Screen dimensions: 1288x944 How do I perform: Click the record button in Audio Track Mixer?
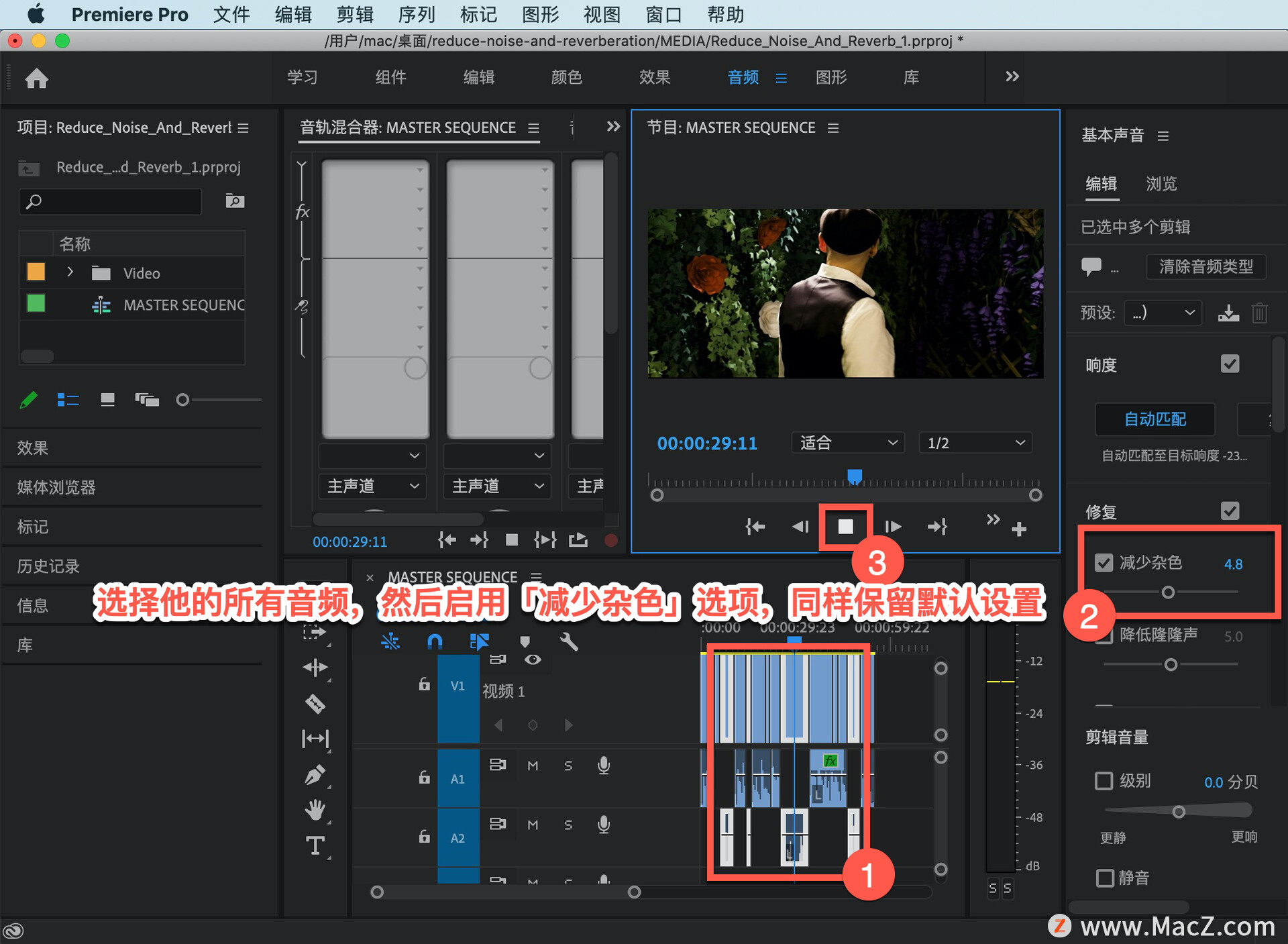pyautogui.click(x=610, y=540)
